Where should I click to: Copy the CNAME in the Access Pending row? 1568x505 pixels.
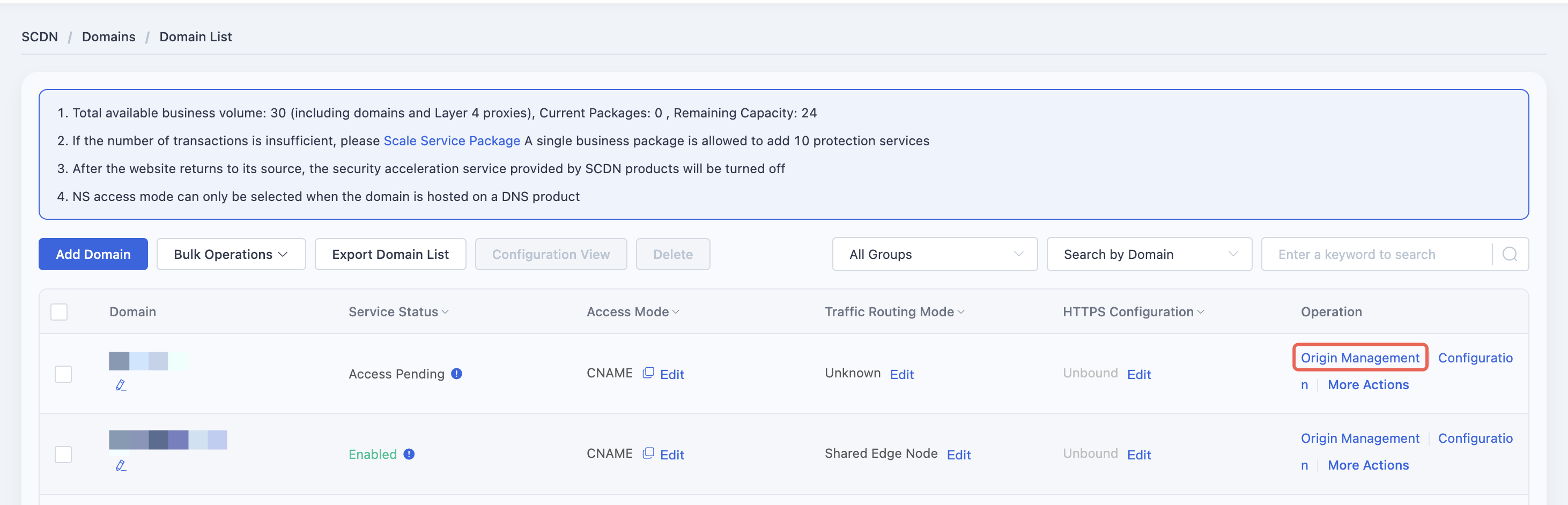(x=648, y=373)
